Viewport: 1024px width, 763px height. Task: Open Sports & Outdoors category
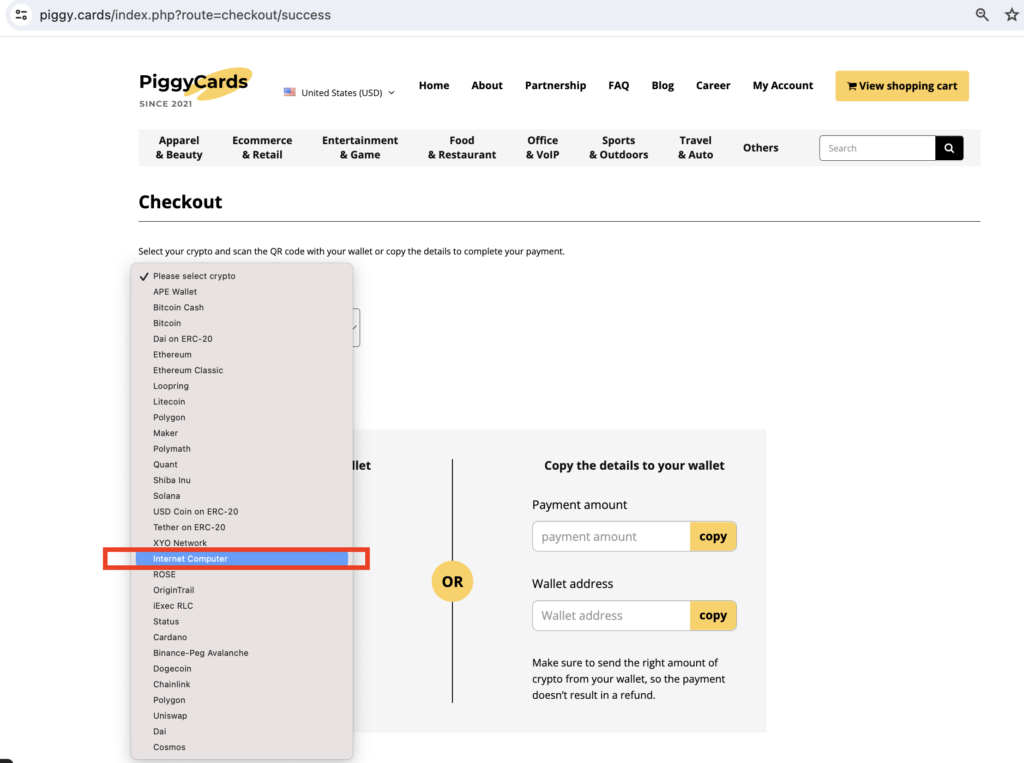618,148
